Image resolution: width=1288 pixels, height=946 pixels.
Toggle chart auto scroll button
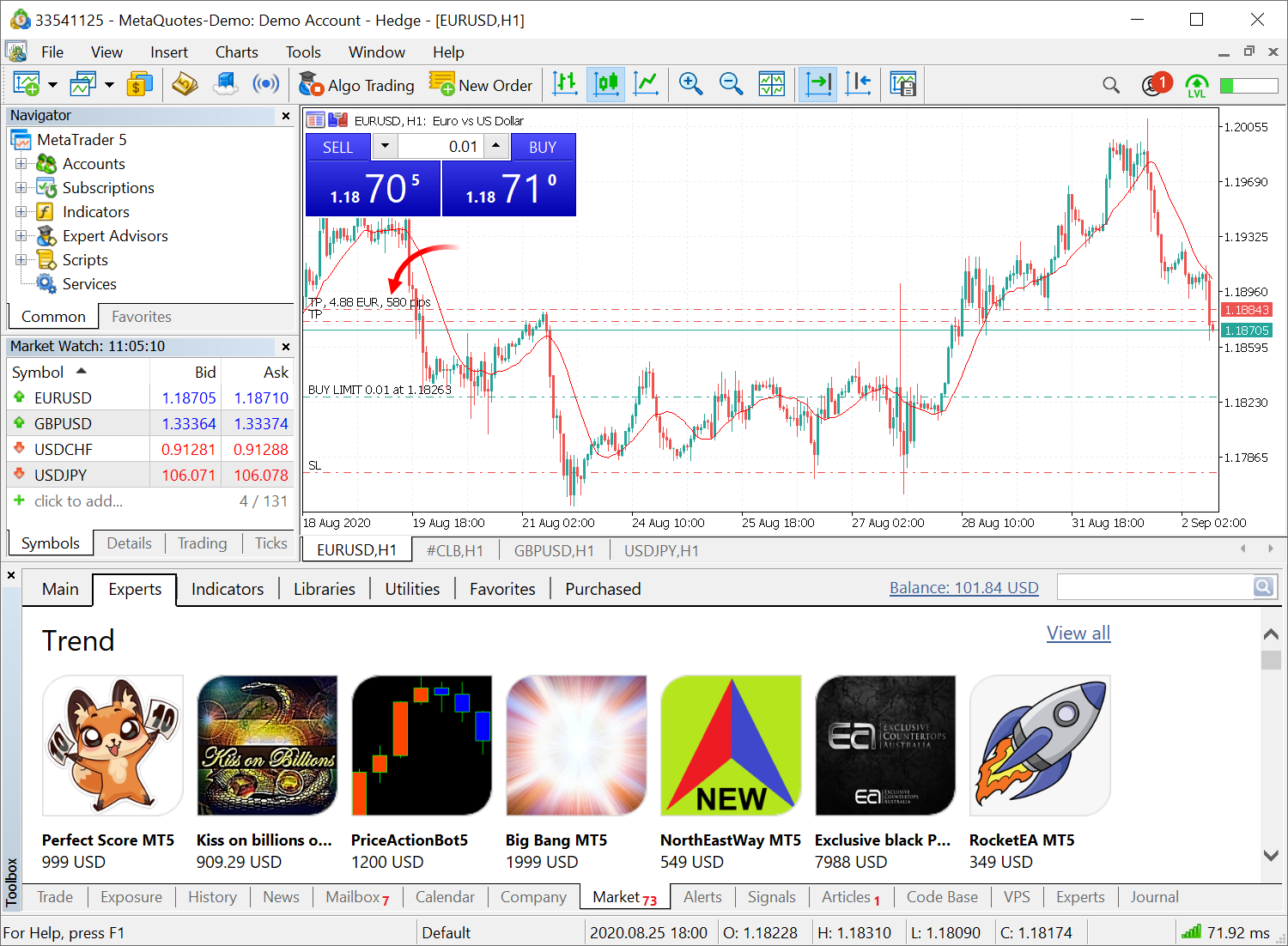(818, 84)
